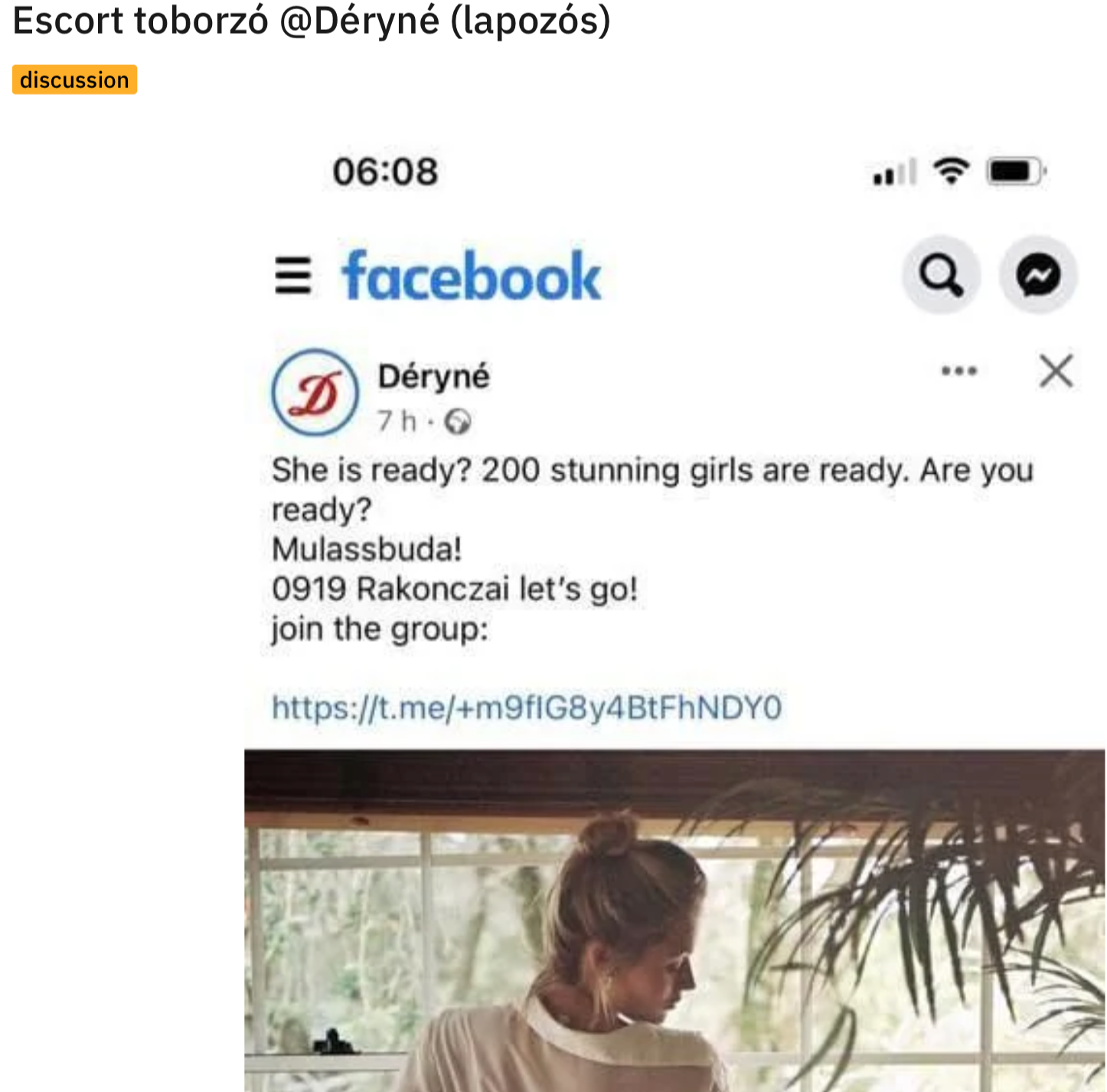
Task: Click the 06:08 clock in the status bar
Action: pyautogui.click(x=385, y=172)
